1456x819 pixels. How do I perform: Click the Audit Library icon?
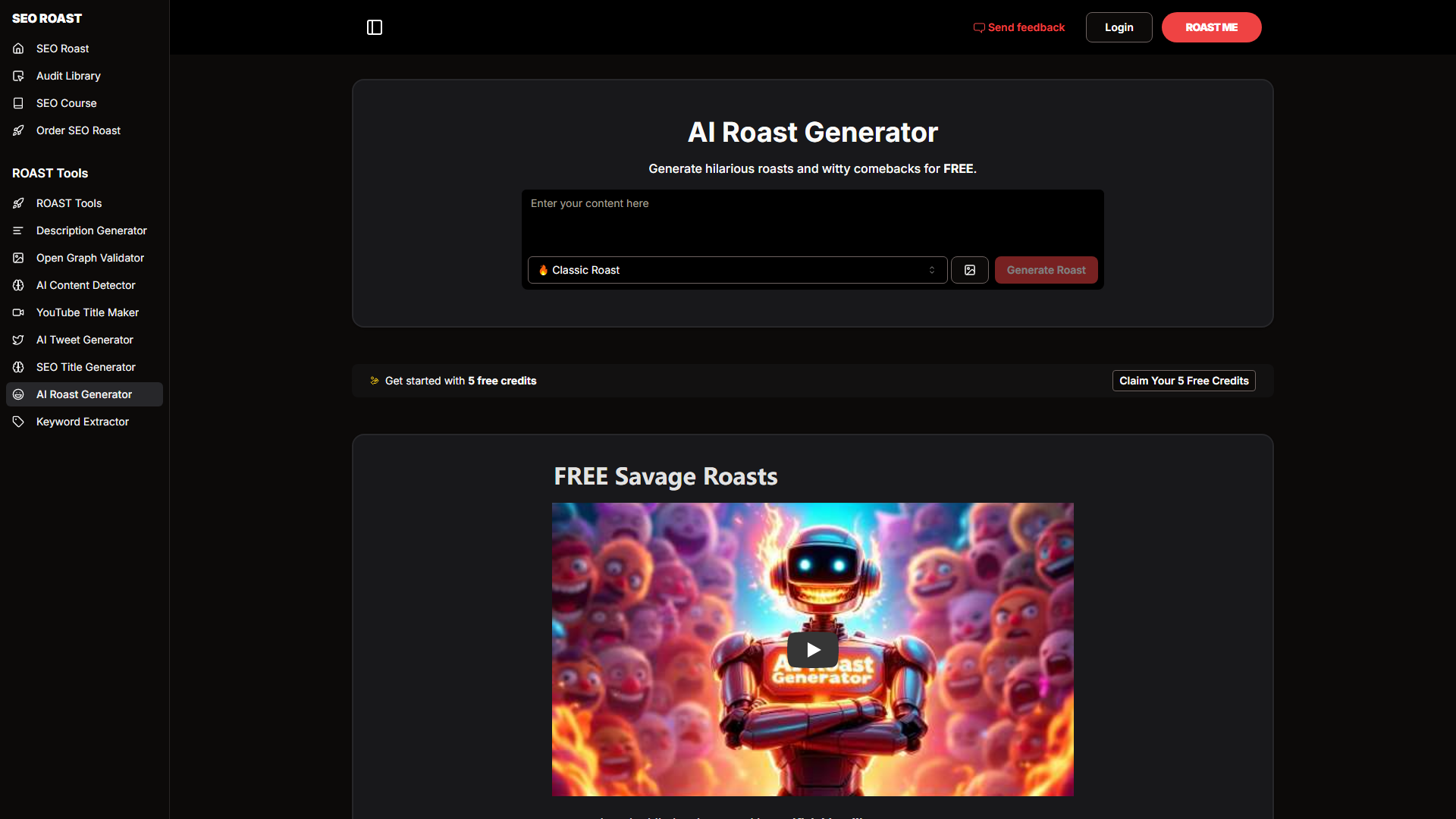click(x=18, y=76)
